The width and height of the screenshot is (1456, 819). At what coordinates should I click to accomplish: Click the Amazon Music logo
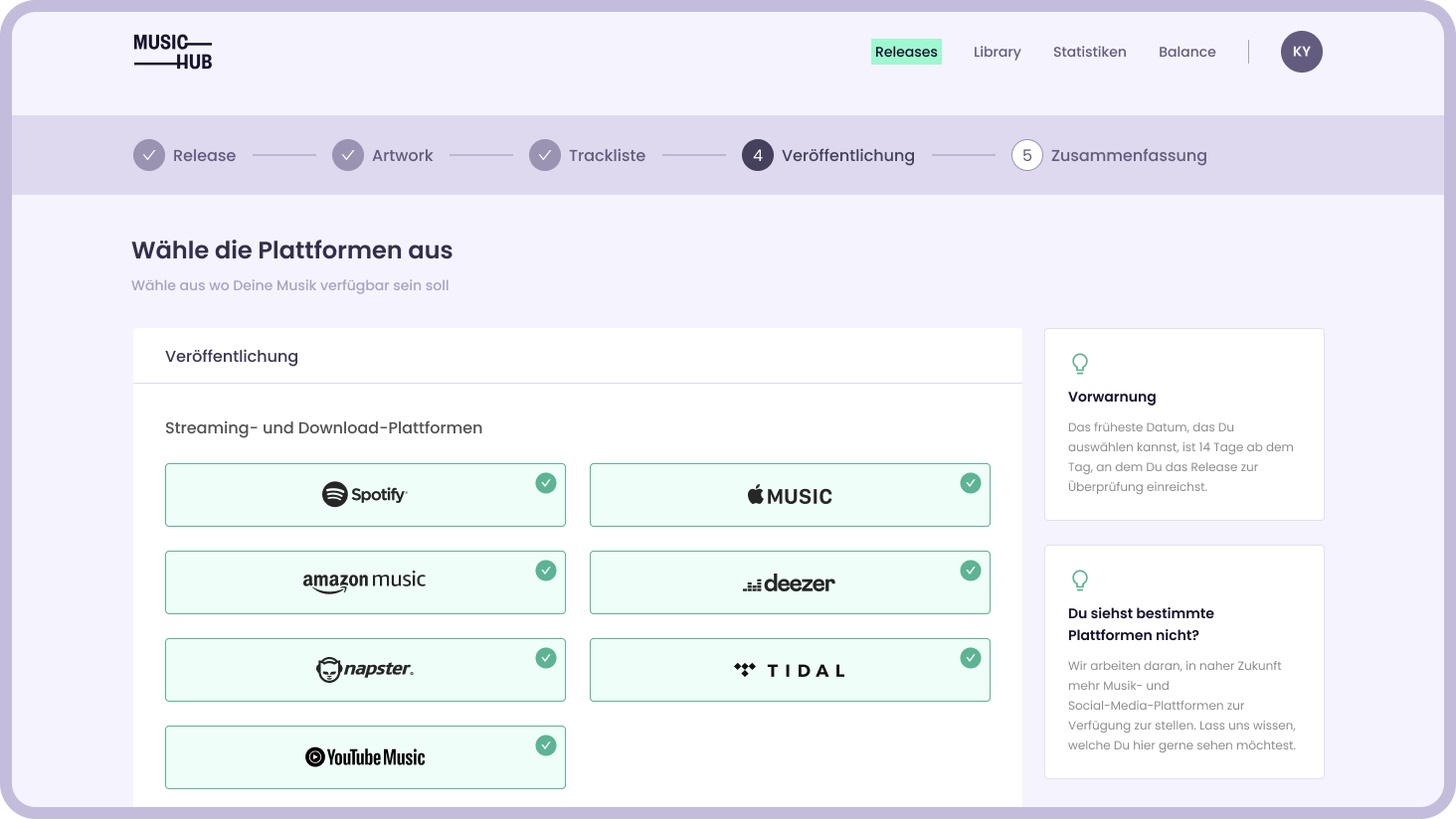pyautogui.click(x=365, y=582)
